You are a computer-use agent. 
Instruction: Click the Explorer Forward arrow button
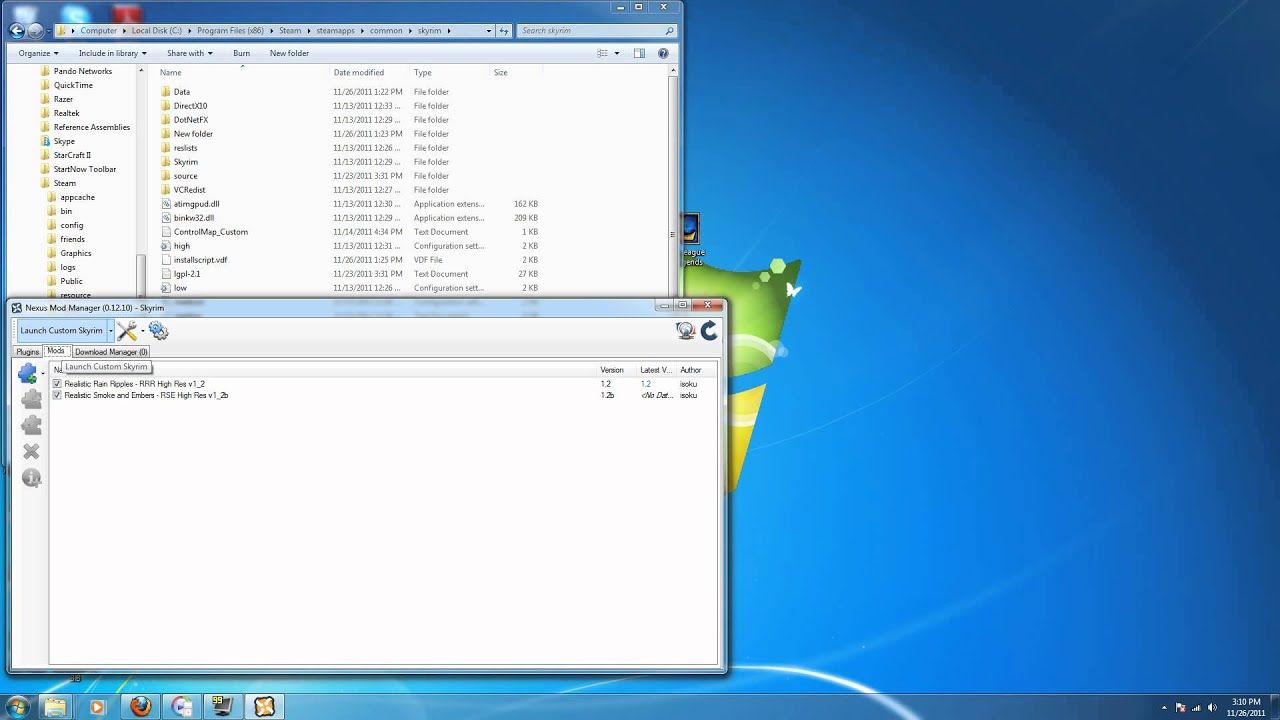[x=35, y=30]
